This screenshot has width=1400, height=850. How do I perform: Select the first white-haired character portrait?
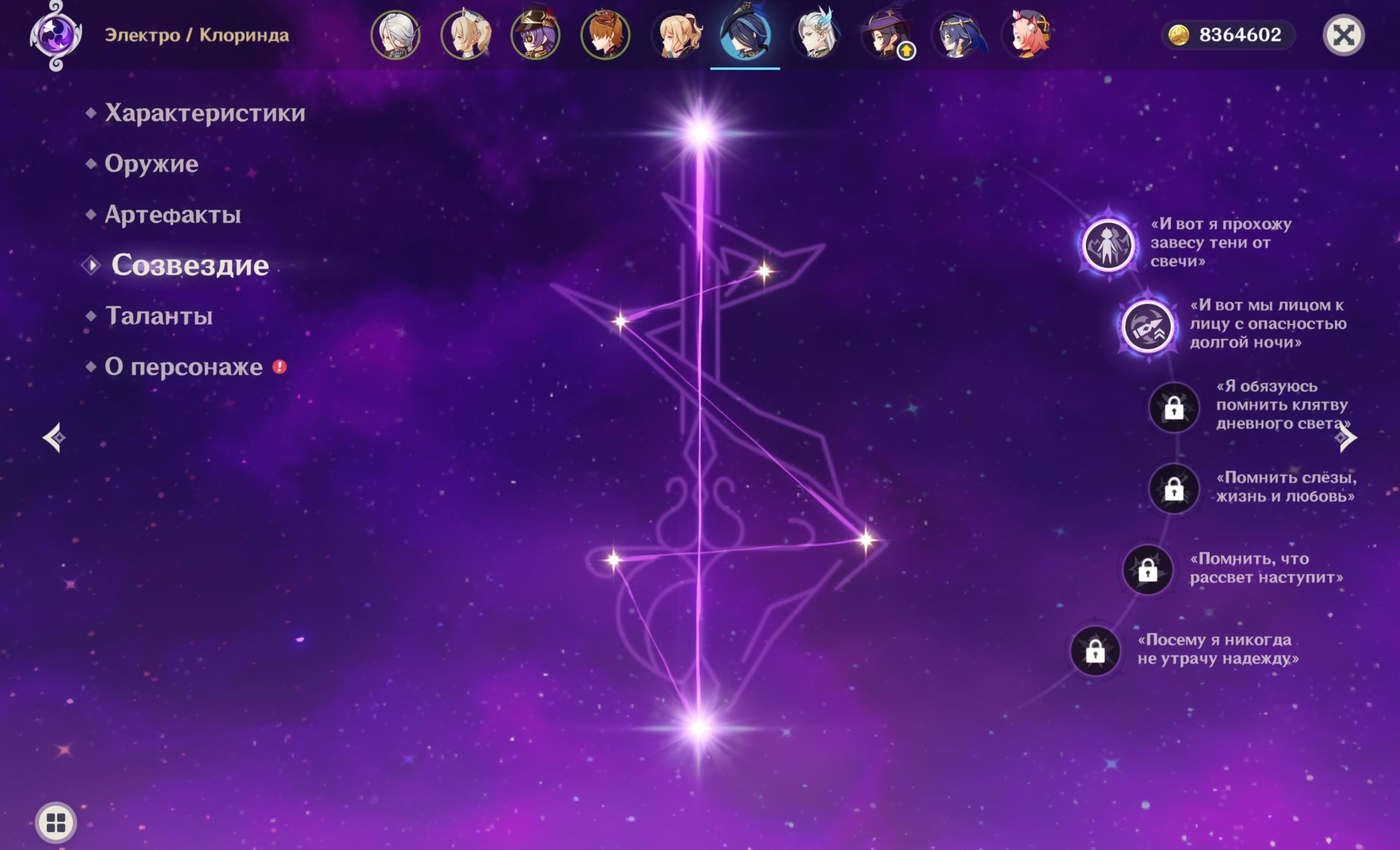(396, 35)
